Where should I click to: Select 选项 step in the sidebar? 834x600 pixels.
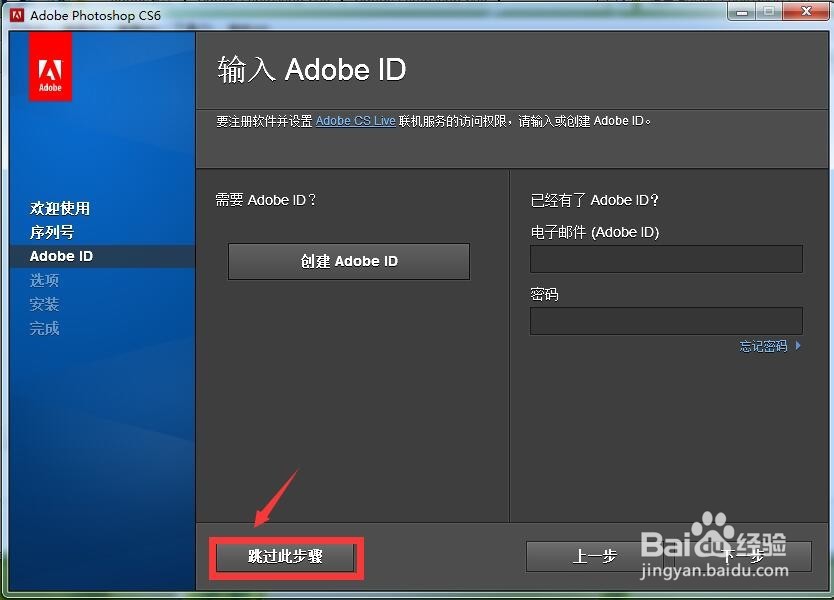(44, 280)
